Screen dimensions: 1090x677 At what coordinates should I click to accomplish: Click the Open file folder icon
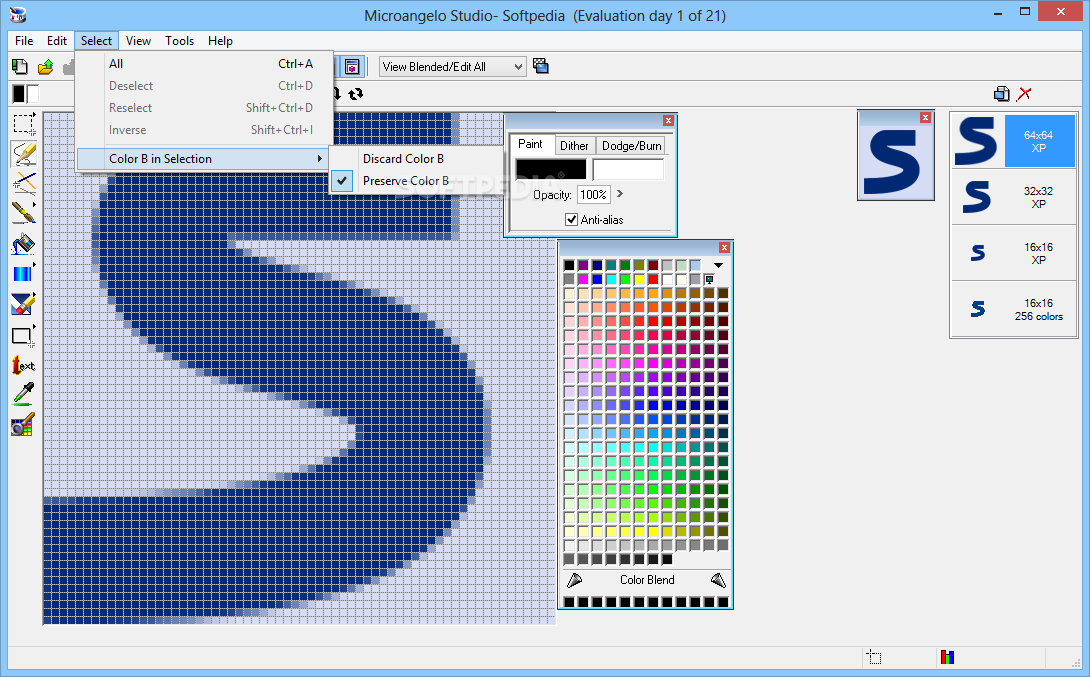point(45,67)
